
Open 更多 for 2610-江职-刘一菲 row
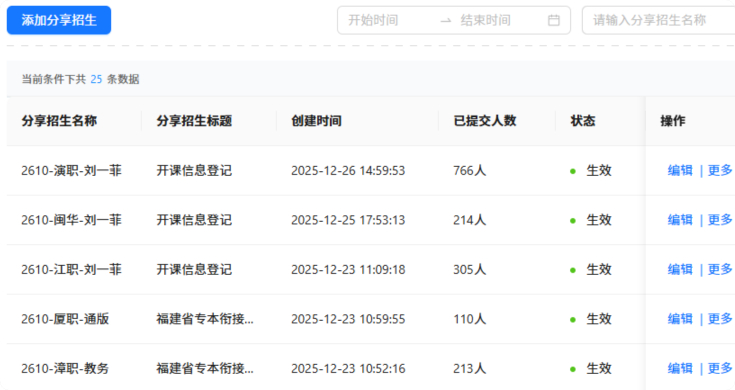[x=720, y=270]
